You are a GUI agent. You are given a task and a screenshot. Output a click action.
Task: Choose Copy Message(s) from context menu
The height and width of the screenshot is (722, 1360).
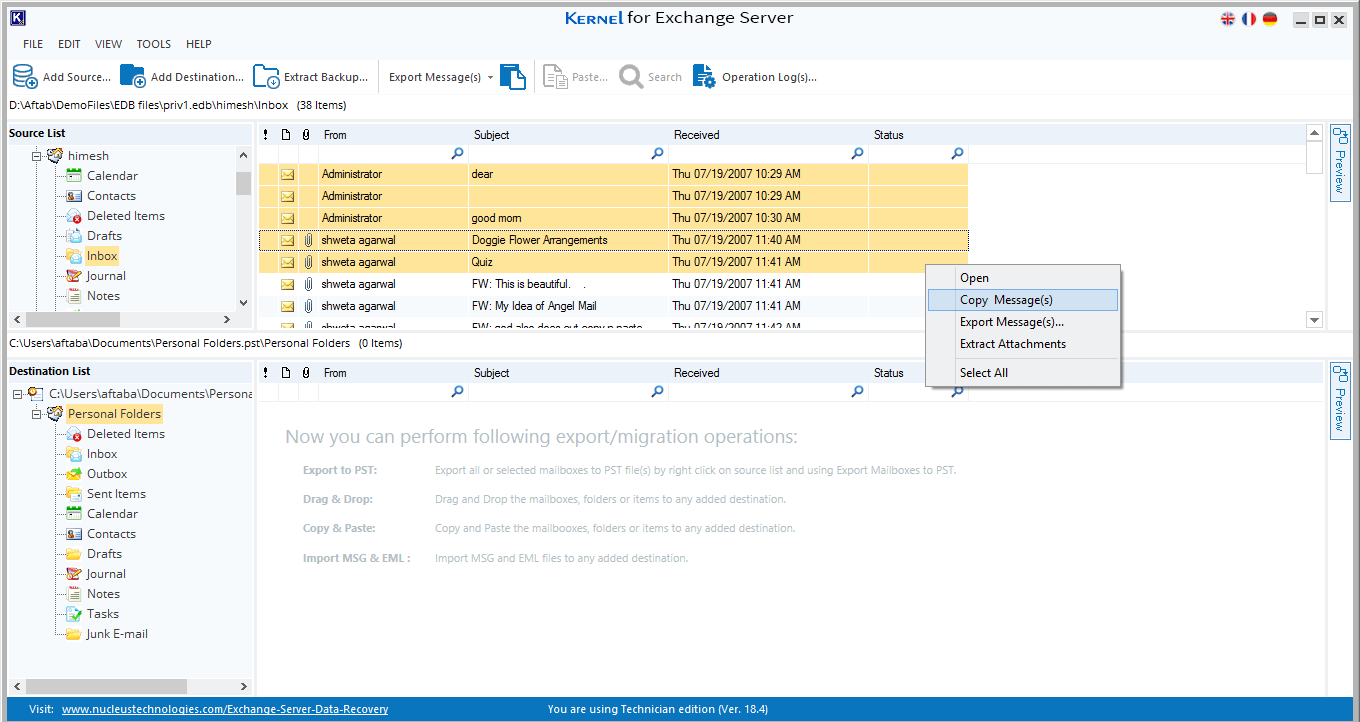pyautogui.click(x=1022, y=300)
